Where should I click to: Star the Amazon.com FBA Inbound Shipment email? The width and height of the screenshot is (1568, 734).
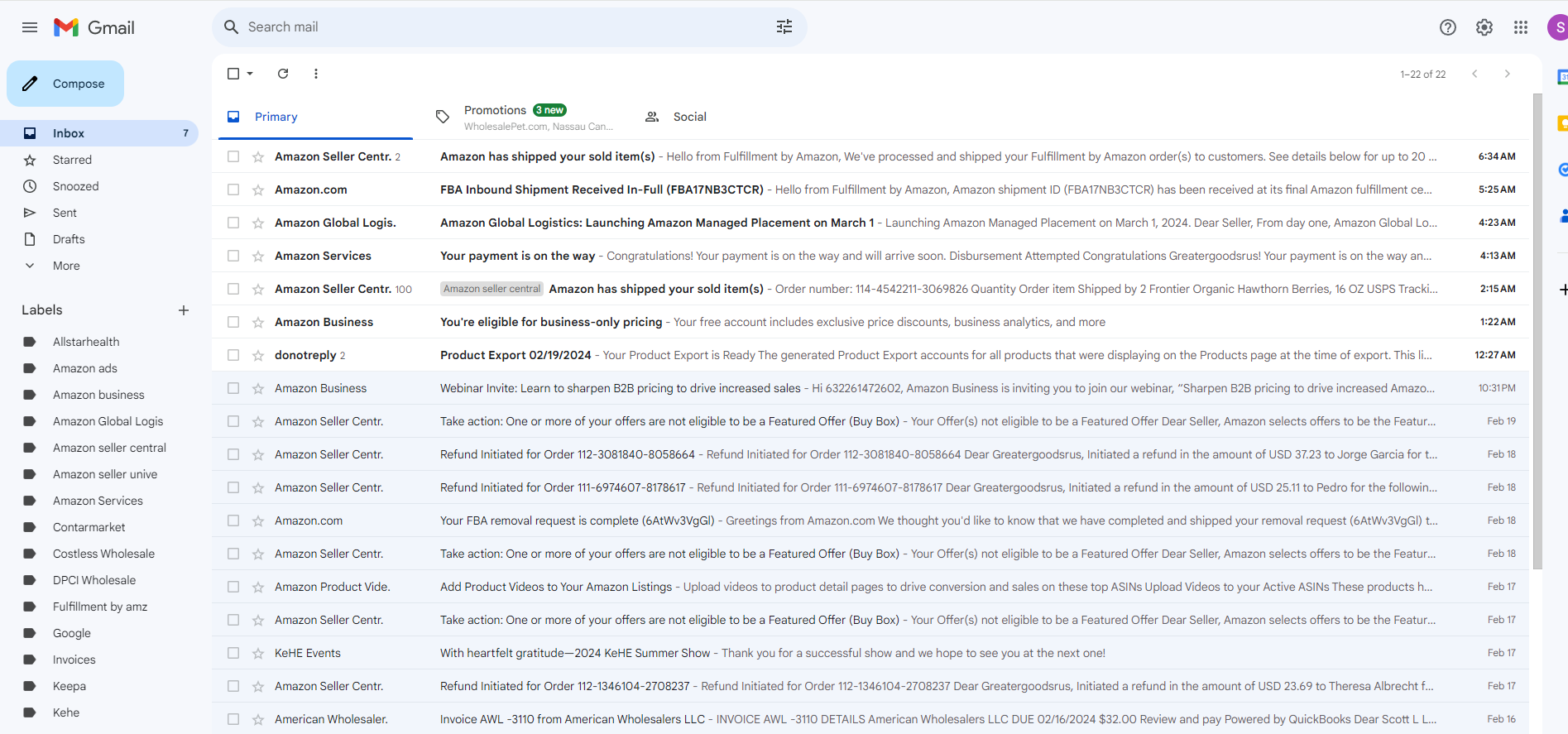[x=258, y=189]
